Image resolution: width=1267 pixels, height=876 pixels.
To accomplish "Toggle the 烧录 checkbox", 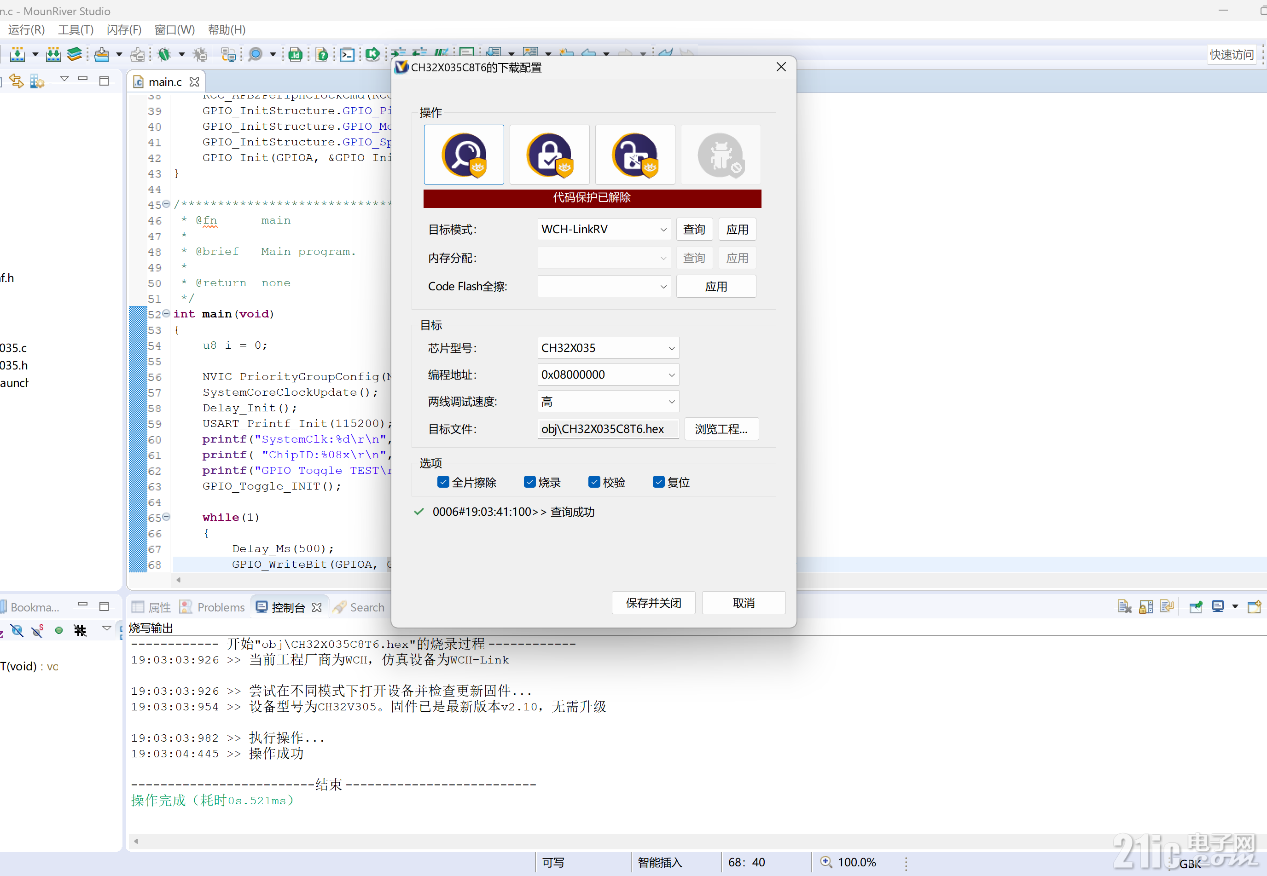I will pyautogui.click(x=530, y=482).
